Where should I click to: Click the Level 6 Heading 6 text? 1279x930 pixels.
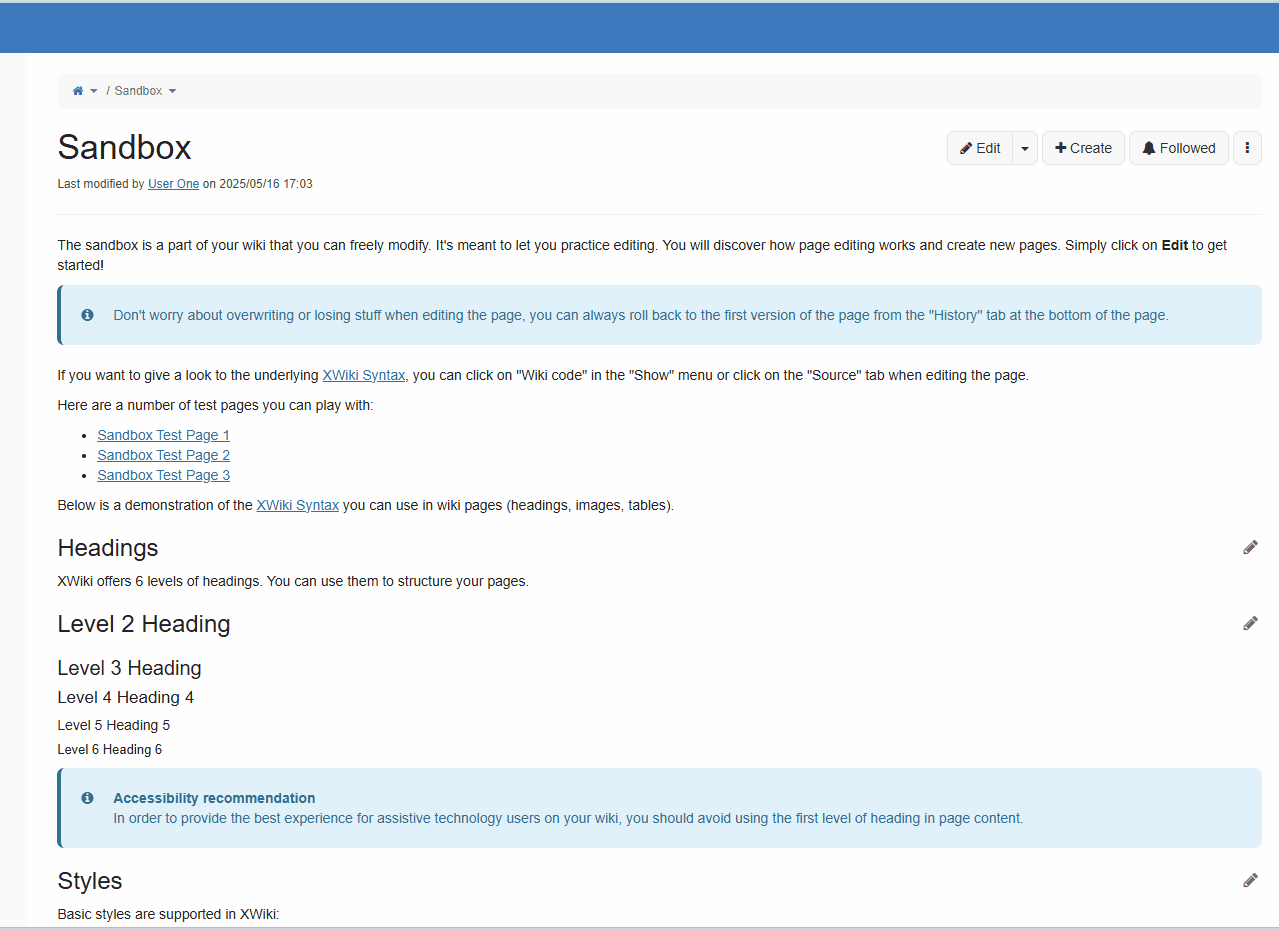pyautogui.click(x=109, y=749)
